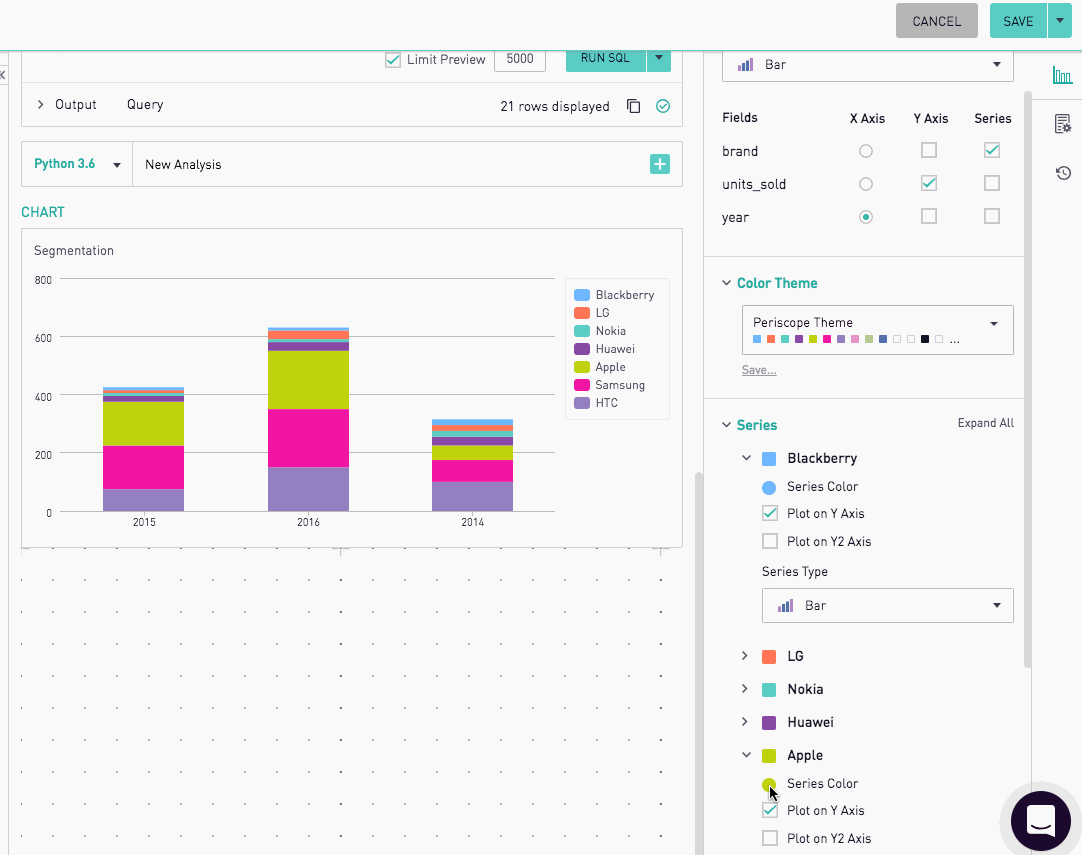Open the chat support bubble

click(1041, 820)
